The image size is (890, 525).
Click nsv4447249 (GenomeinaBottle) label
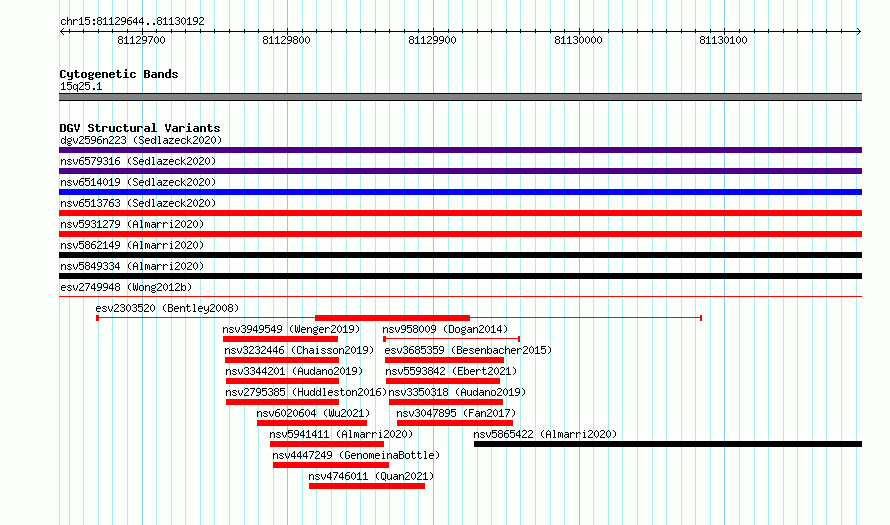click(356, 455)
